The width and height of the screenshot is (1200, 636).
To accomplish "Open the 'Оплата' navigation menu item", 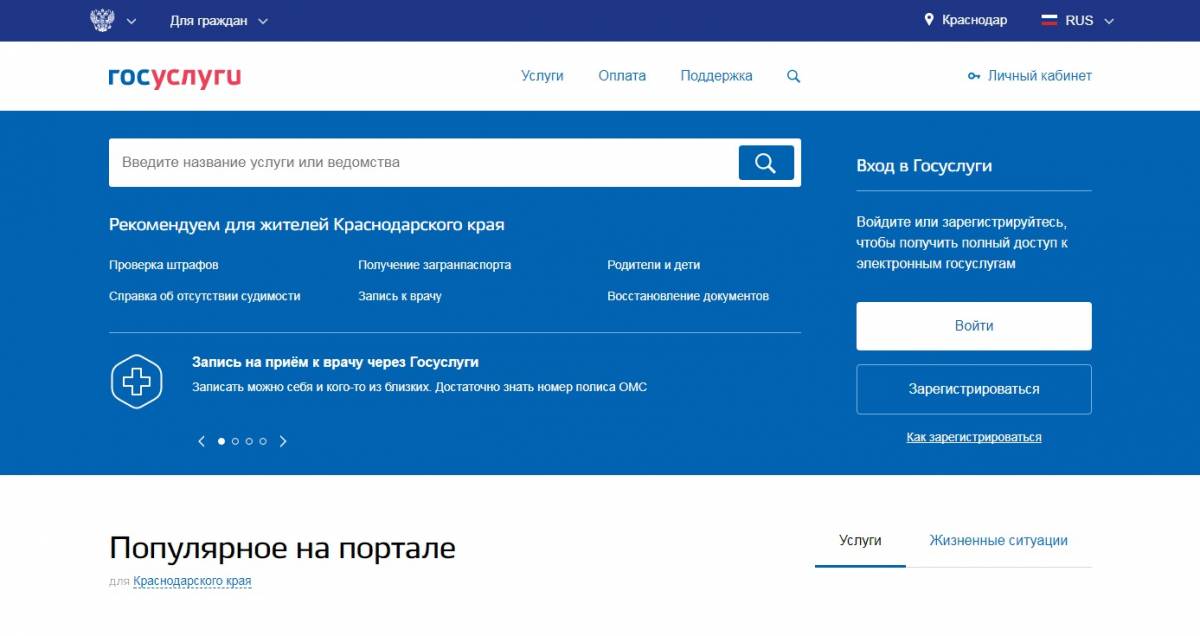I will coord(622,76).
